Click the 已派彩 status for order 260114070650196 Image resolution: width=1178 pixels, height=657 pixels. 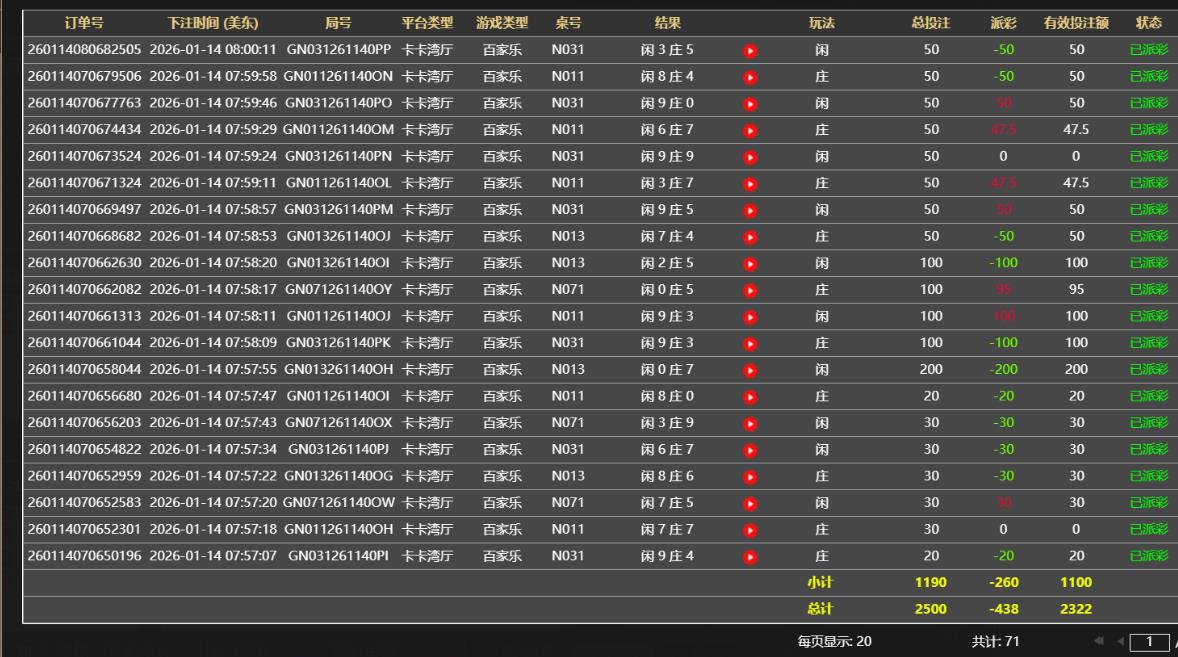1148,556
